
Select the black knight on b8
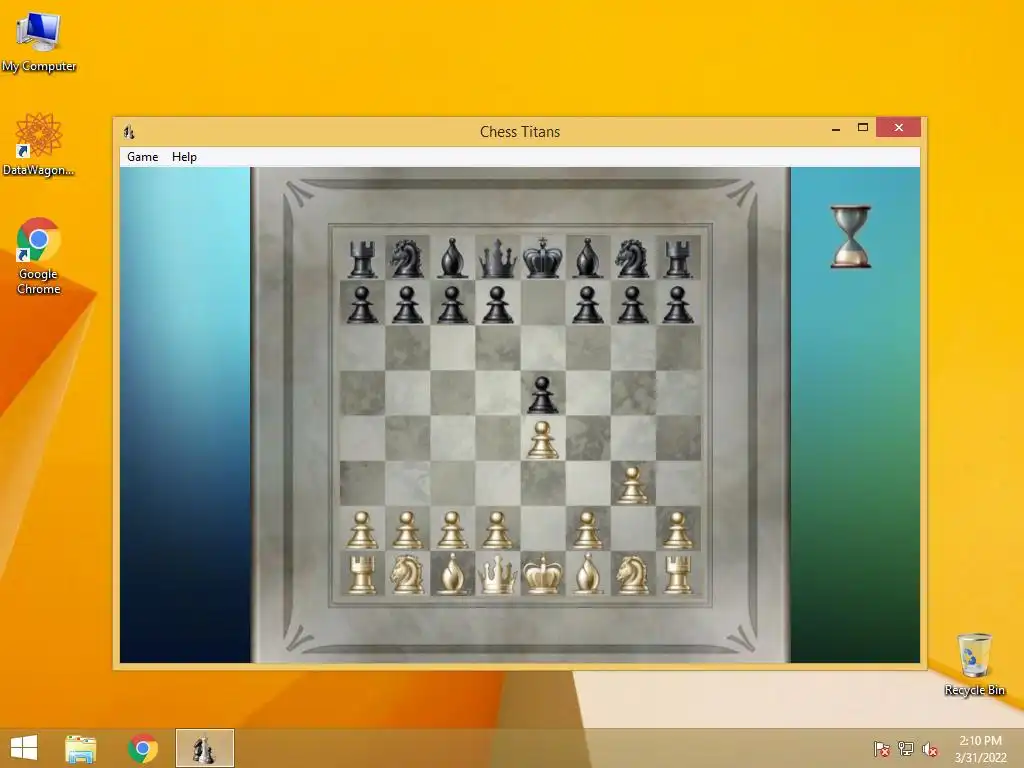[408, 258]
